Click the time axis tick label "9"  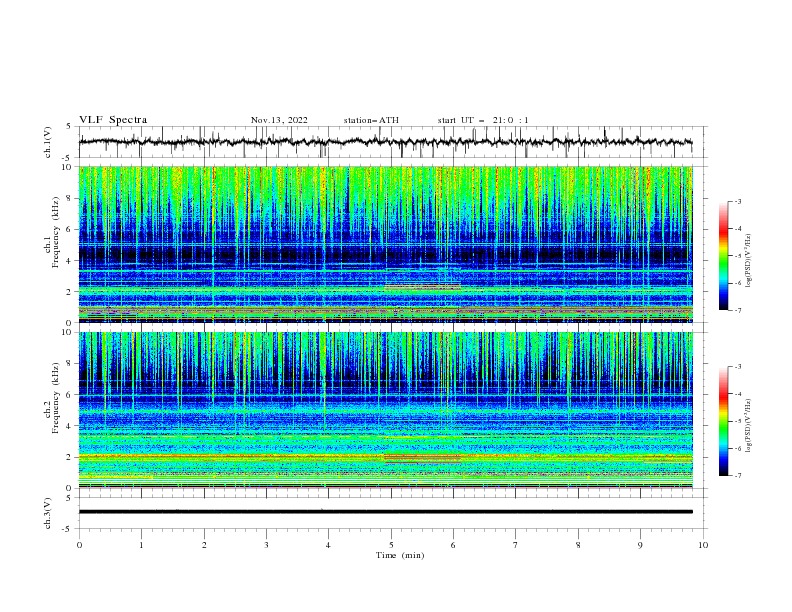click(640, 545)
